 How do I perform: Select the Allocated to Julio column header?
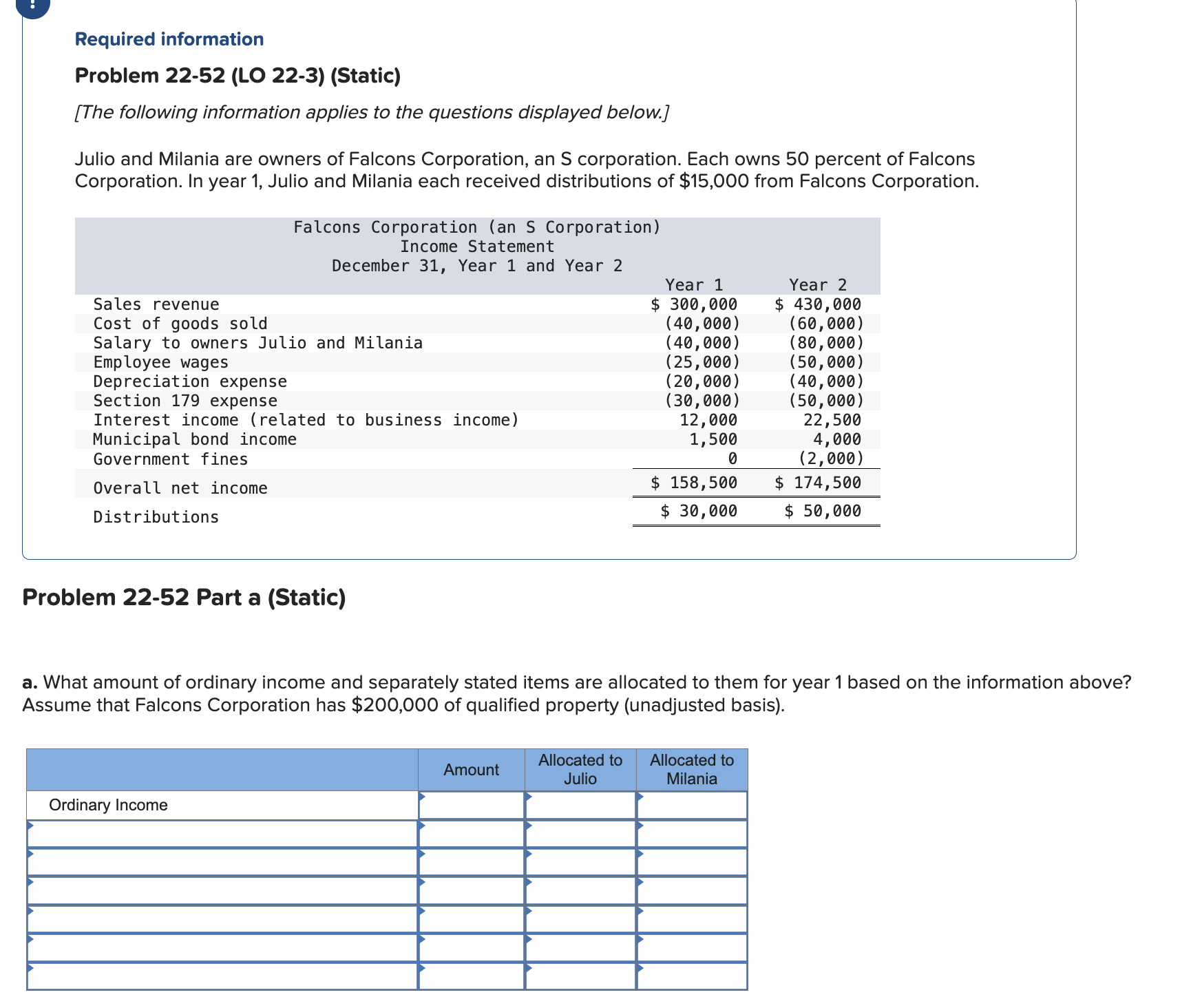click(x=580, y=770)
